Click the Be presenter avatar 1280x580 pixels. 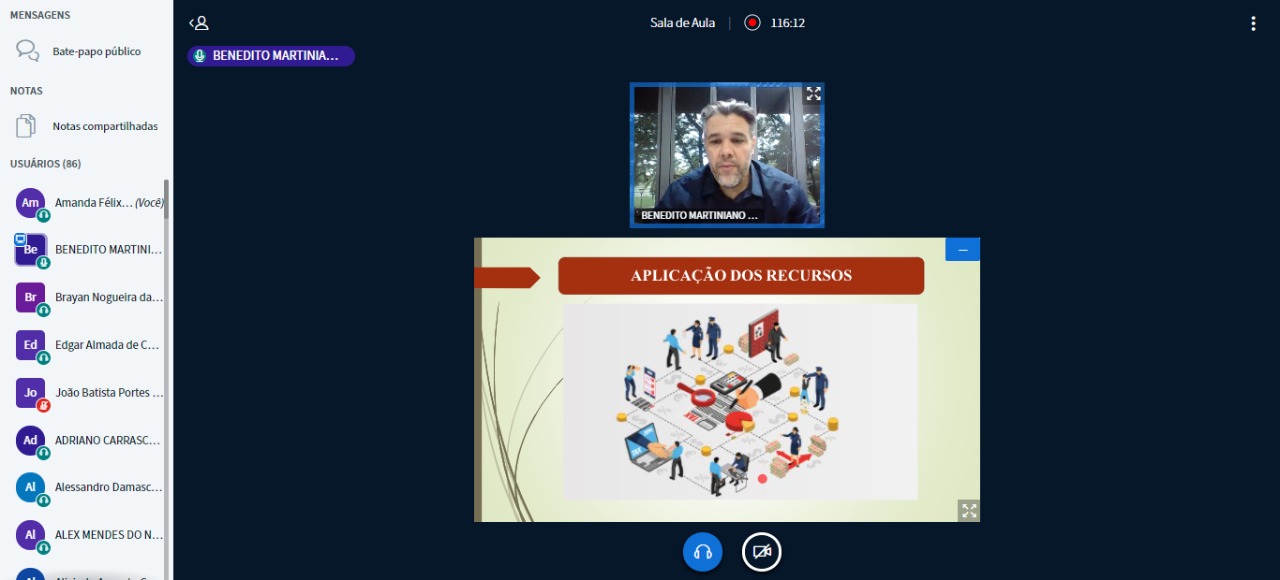[x=31, y=250]
